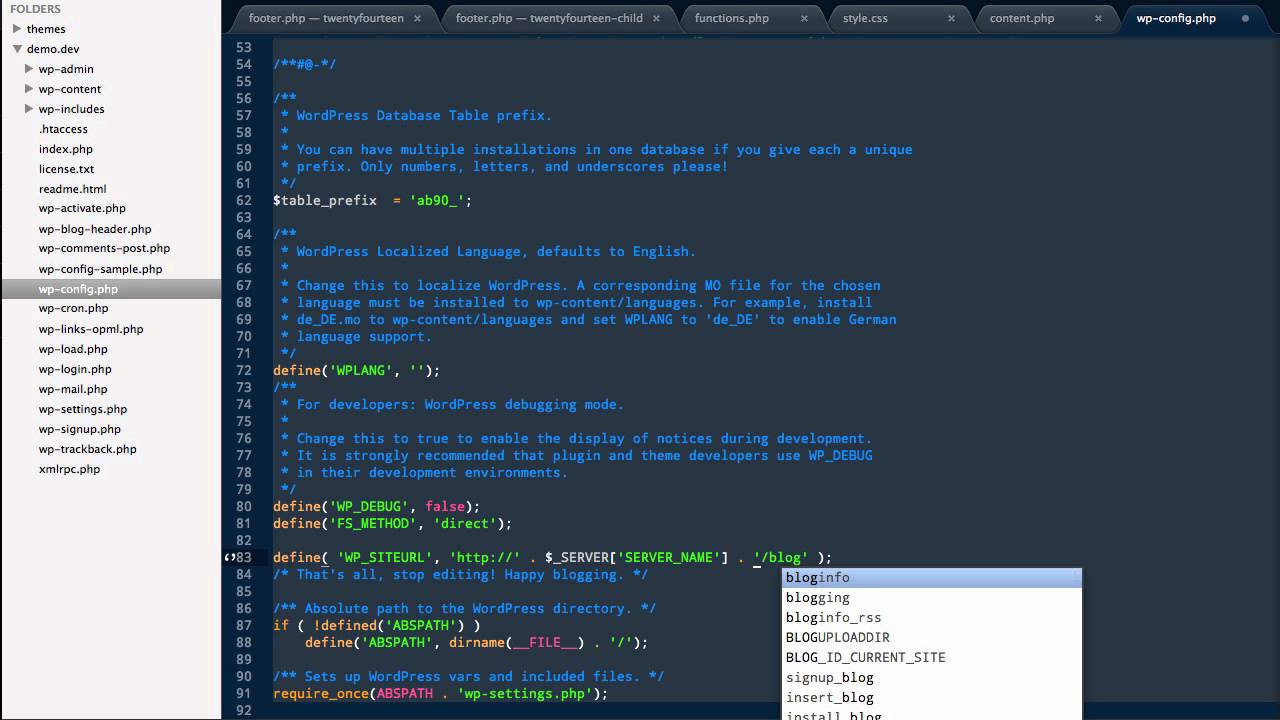
Task: Open wp-mail.php in sidebar
Action: point(73,389)
